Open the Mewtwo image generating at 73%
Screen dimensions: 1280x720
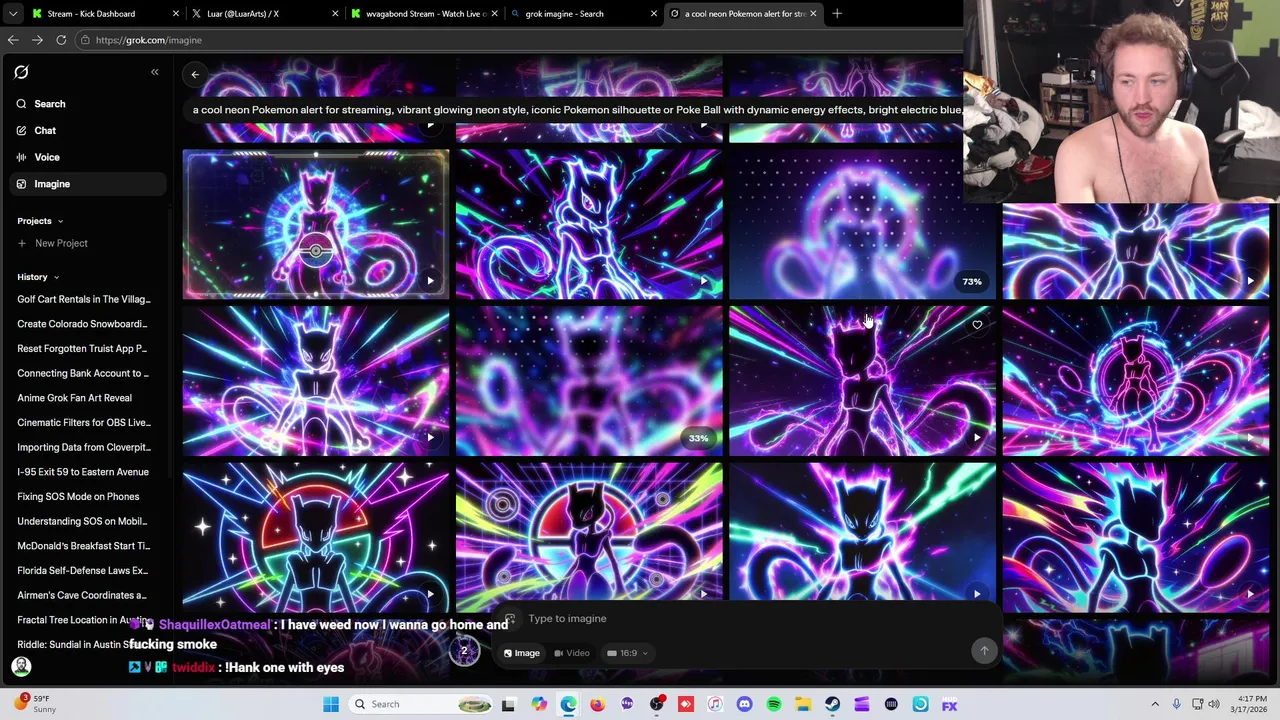(x=862, y=224)
